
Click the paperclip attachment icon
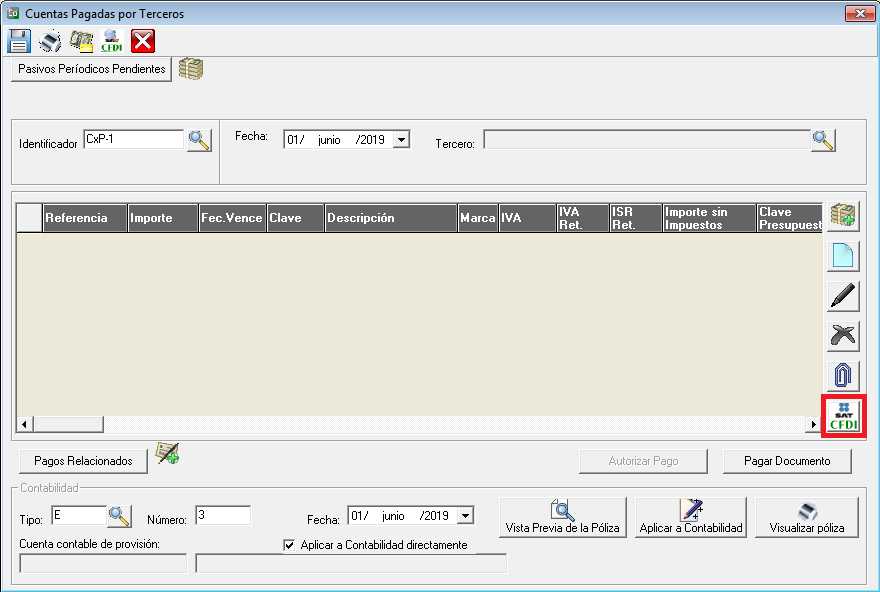pos(843,375)
